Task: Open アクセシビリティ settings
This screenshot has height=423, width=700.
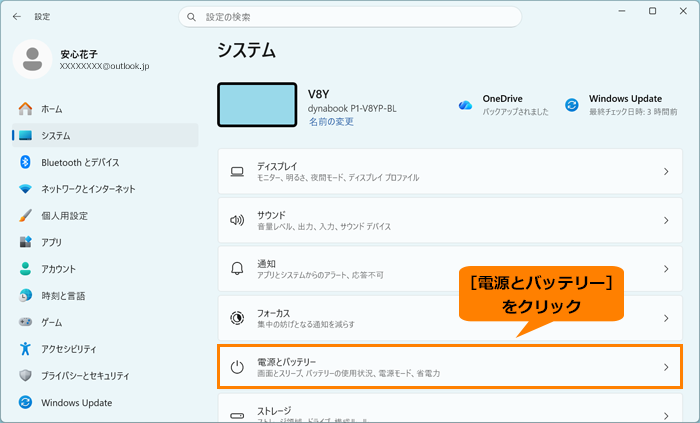Action: click(105, 349)
